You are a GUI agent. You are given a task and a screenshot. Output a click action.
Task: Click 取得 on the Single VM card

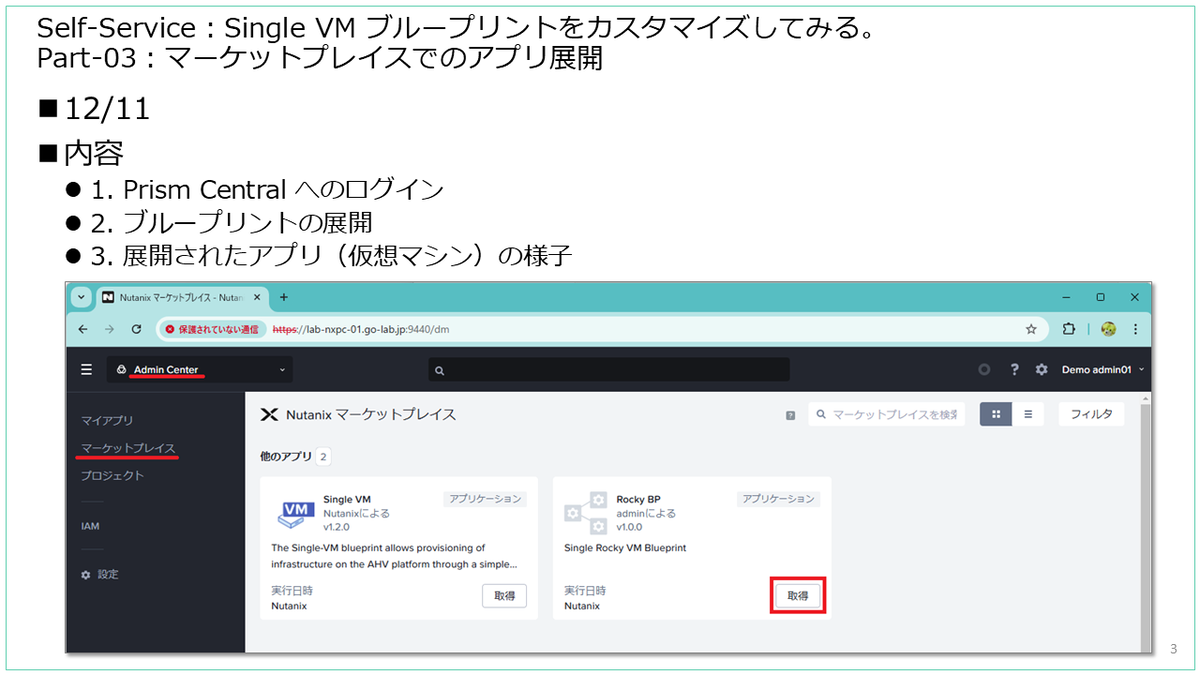coord(504,596)
